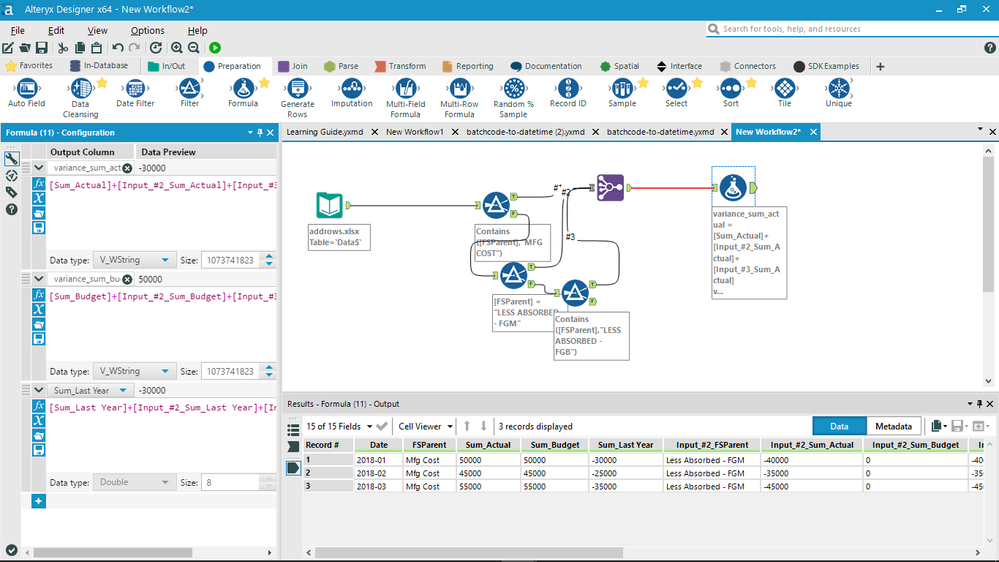Add a new expression with plus button
Image resolution: width=999 pixels, height=562 pixels.
(x=38, y=501)
